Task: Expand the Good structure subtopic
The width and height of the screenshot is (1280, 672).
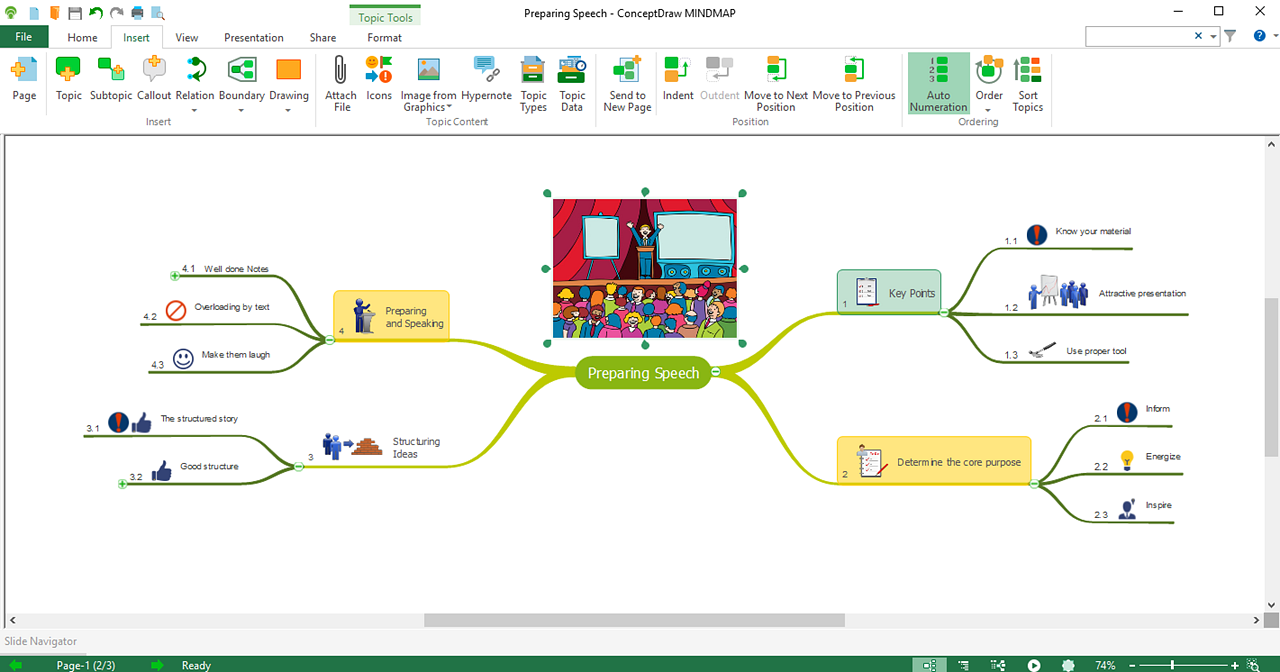Action: [x=122, y=484]
